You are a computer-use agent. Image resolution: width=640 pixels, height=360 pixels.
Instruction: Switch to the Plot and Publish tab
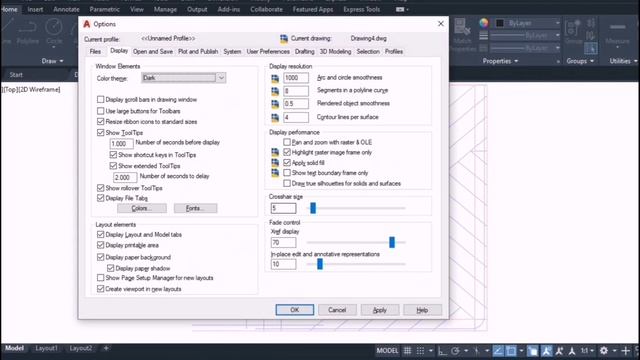click(x=198, y=51)
